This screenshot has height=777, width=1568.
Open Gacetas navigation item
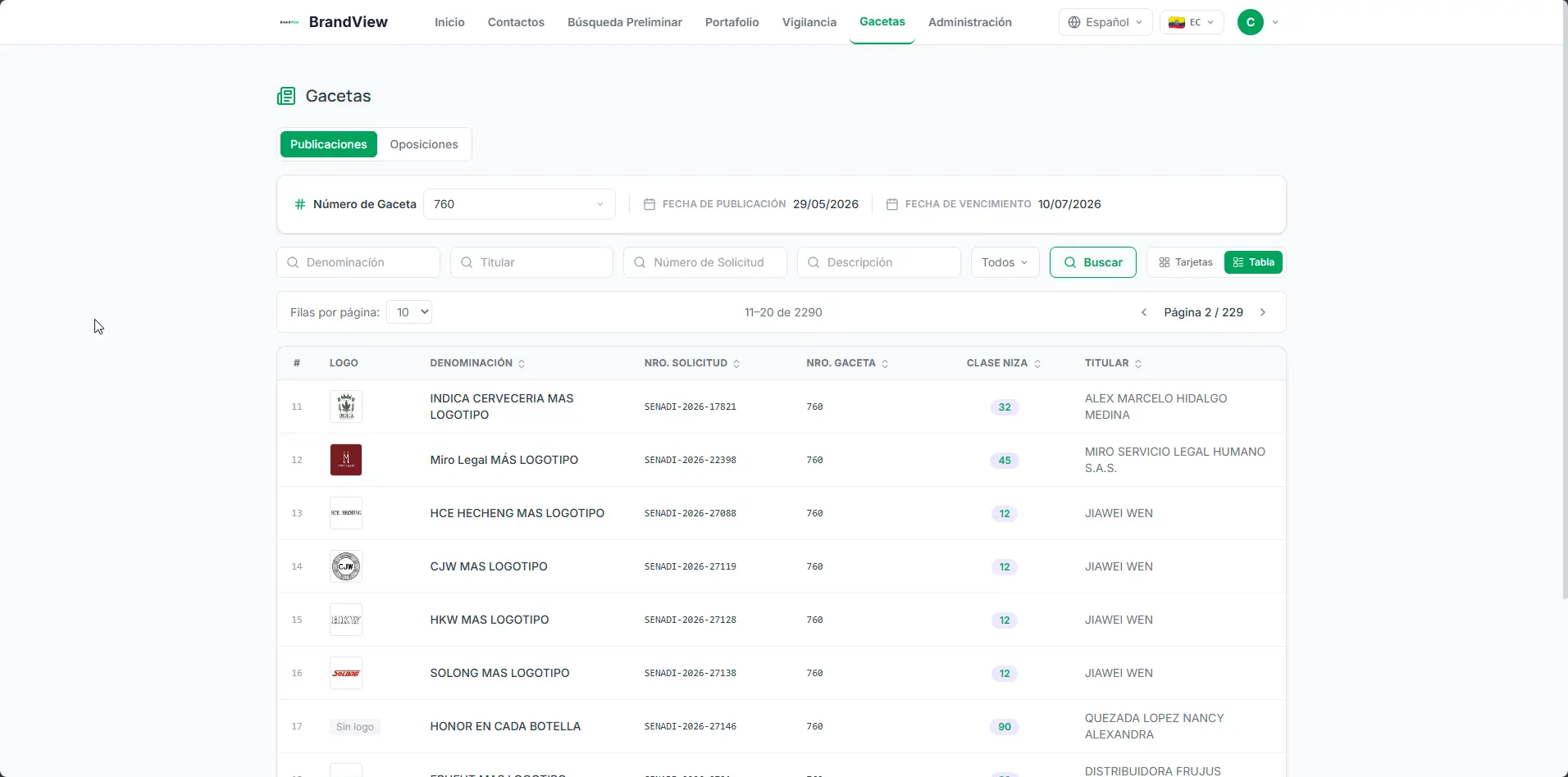tap(882, 21)
